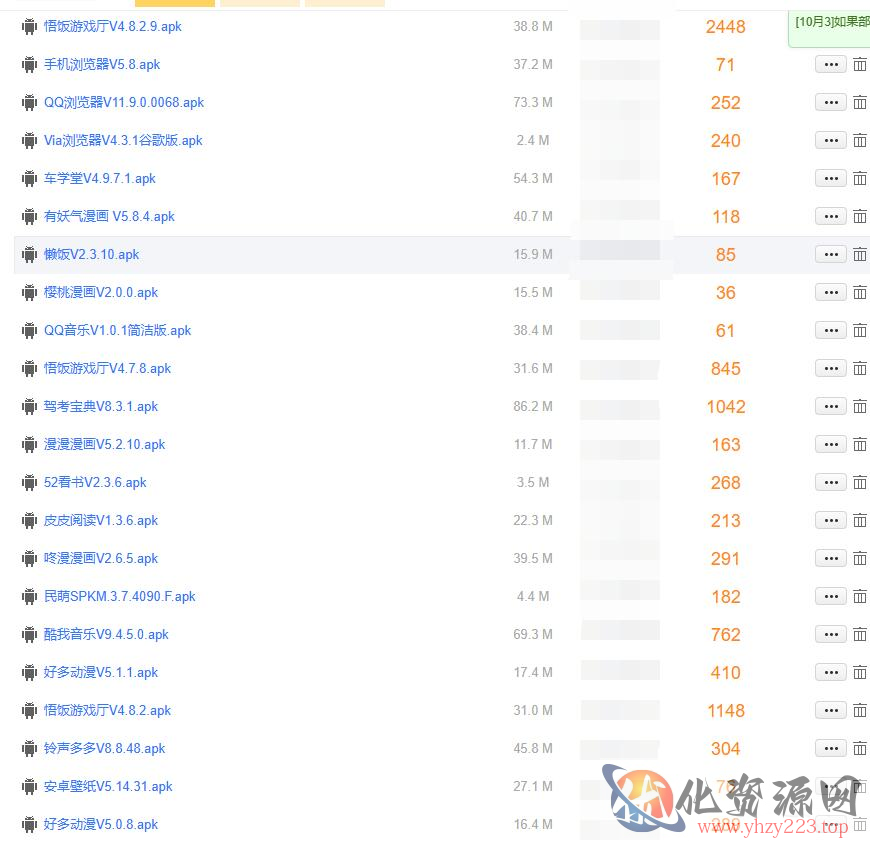
Task: Click Android icon beside 民萌SPKM.3.7.4090.F.apk
Action: [x=29, y=597]
